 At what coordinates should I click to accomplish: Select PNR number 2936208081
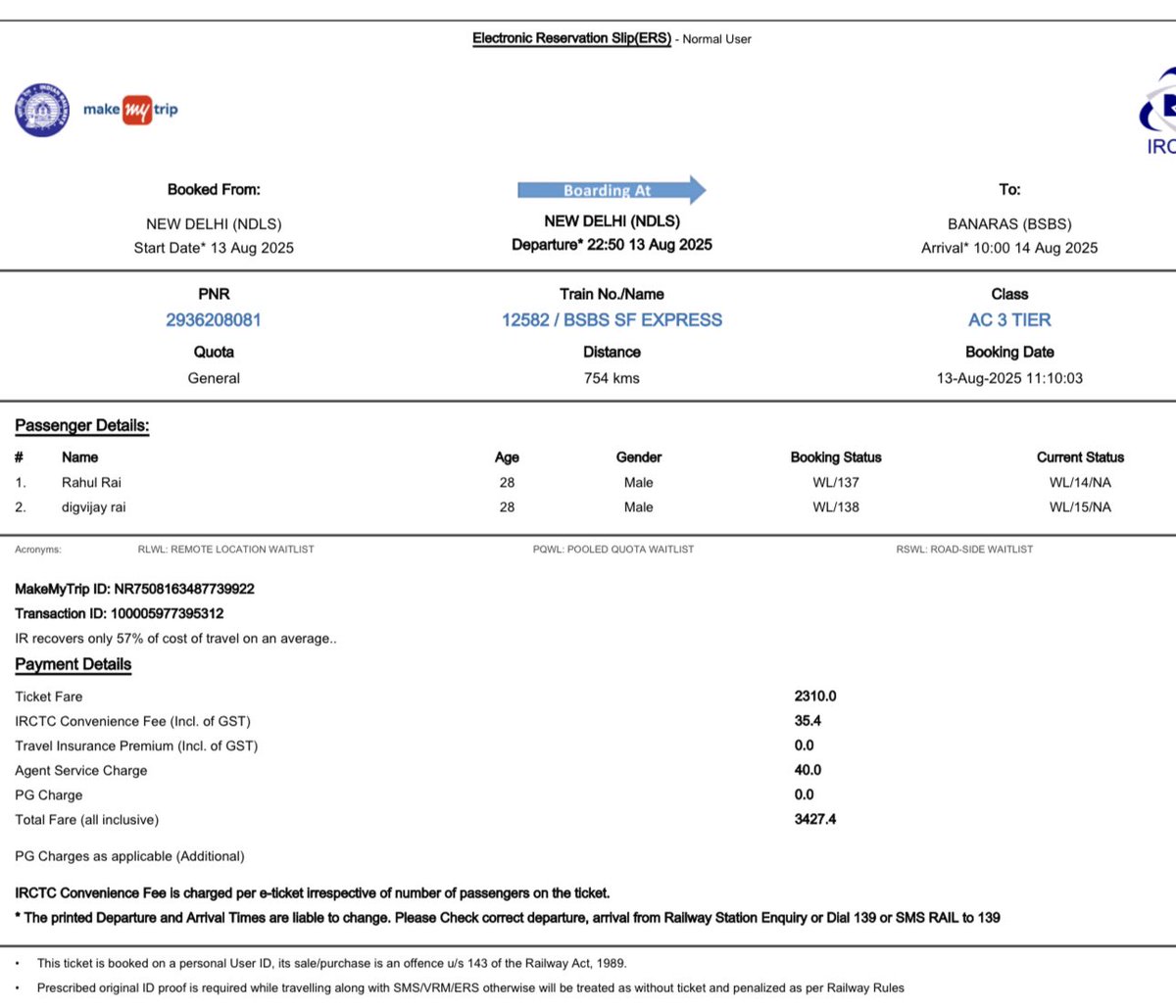click(x=214, y=320)
